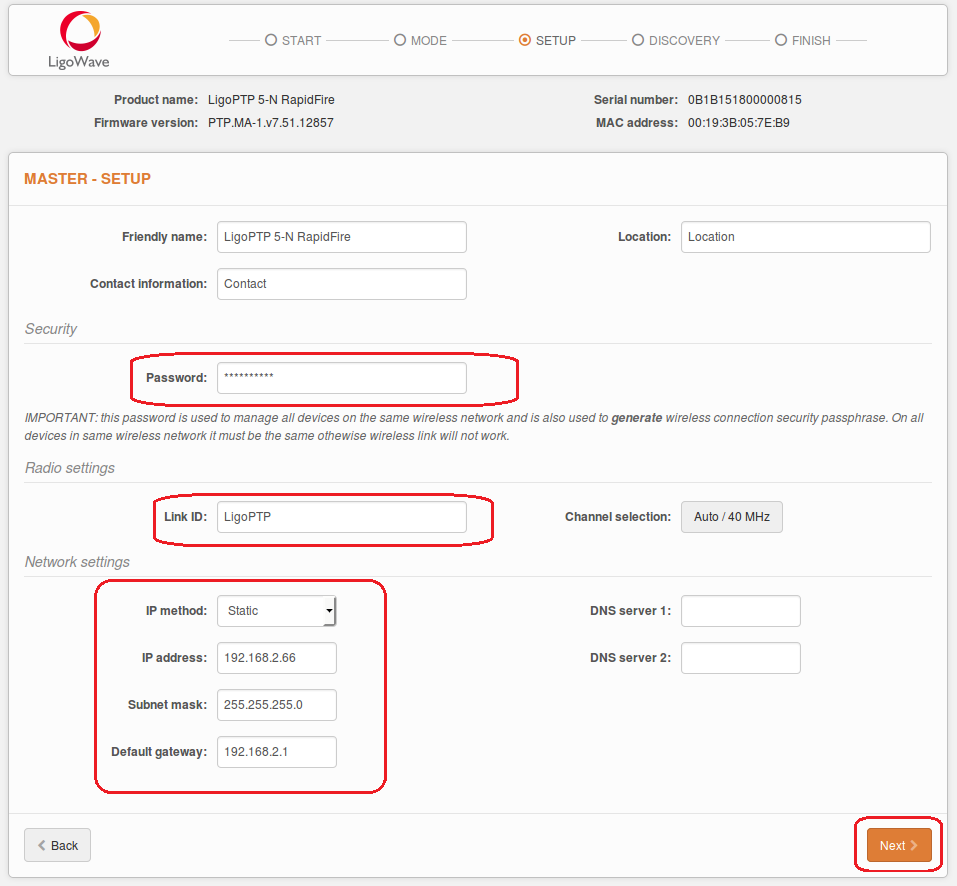
Task: Click product name LigoPTP 5-N RapidFire text
Action: (271, 99)
